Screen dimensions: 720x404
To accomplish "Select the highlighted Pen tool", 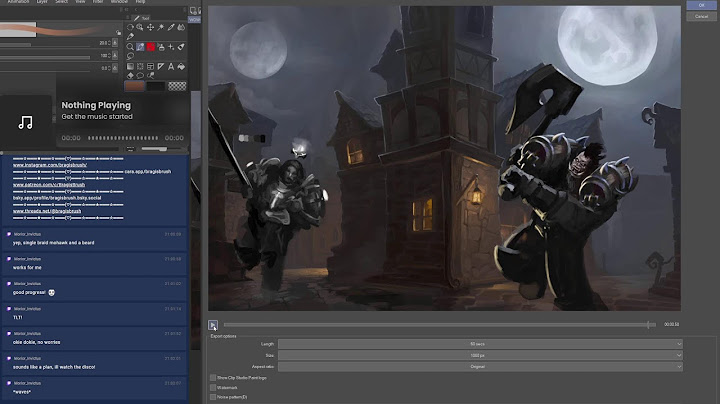I will [x=140, y=47].
